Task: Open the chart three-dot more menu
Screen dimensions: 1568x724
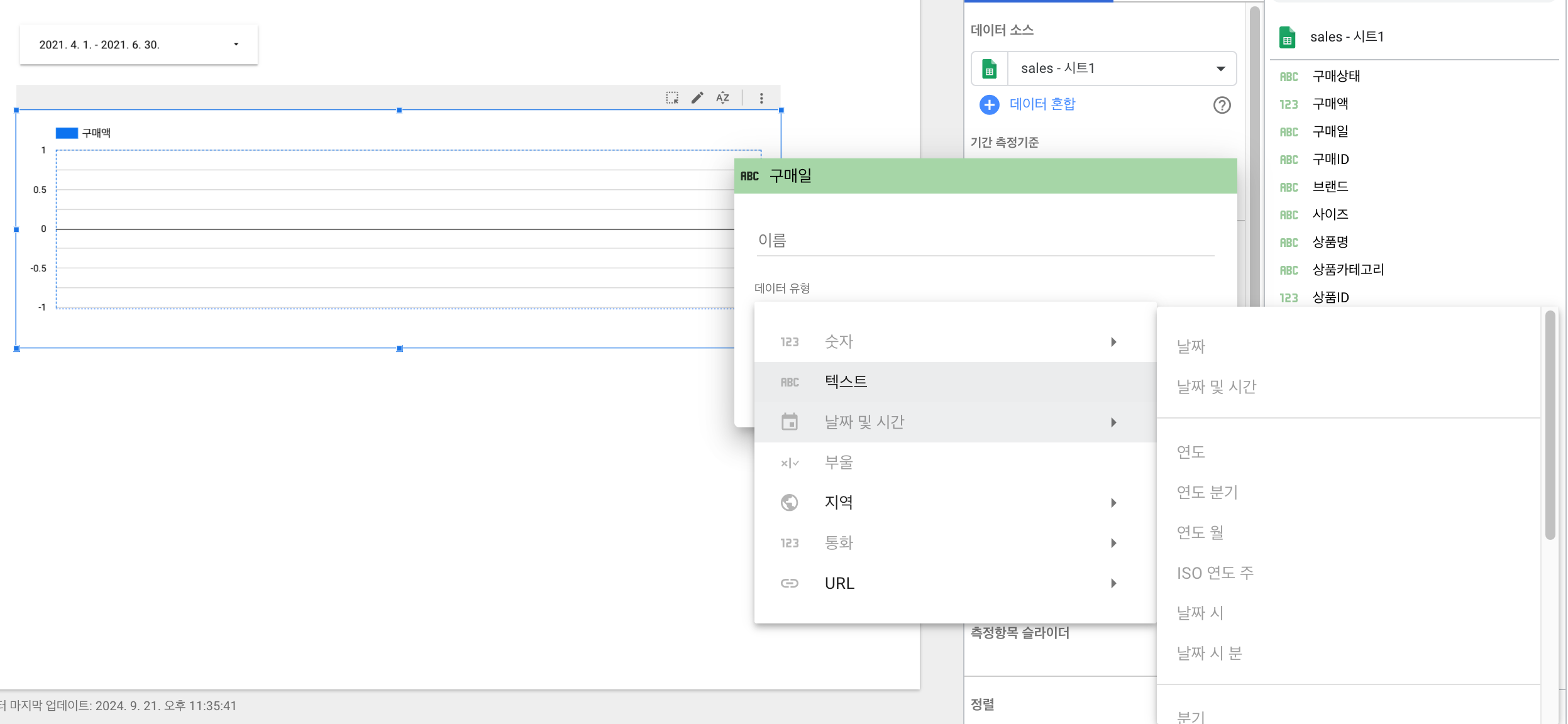Action: (761, 98)
